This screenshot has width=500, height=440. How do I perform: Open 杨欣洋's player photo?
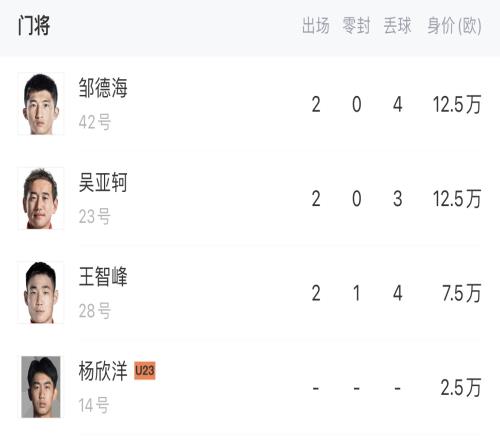click(x=41, y=387)
